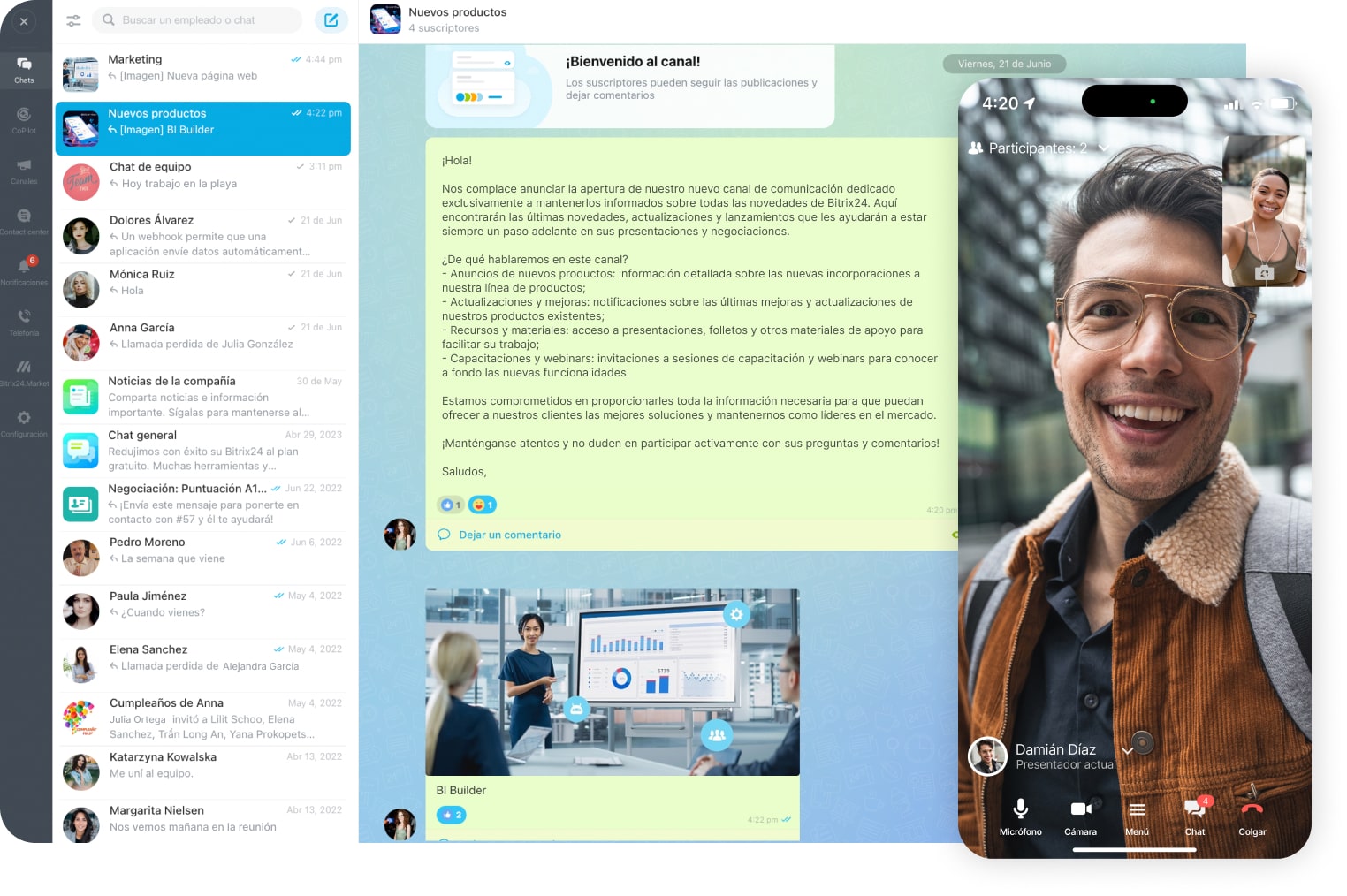This screenshot has height=896, width=1347.
Task: Mute the Micrófono in the call
Action: click(x=1020, y=815)
